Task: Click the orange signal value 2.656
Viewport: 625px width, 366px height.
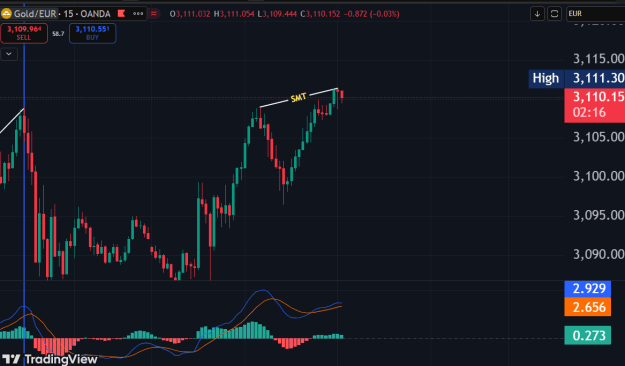Action: coord(588,307)
